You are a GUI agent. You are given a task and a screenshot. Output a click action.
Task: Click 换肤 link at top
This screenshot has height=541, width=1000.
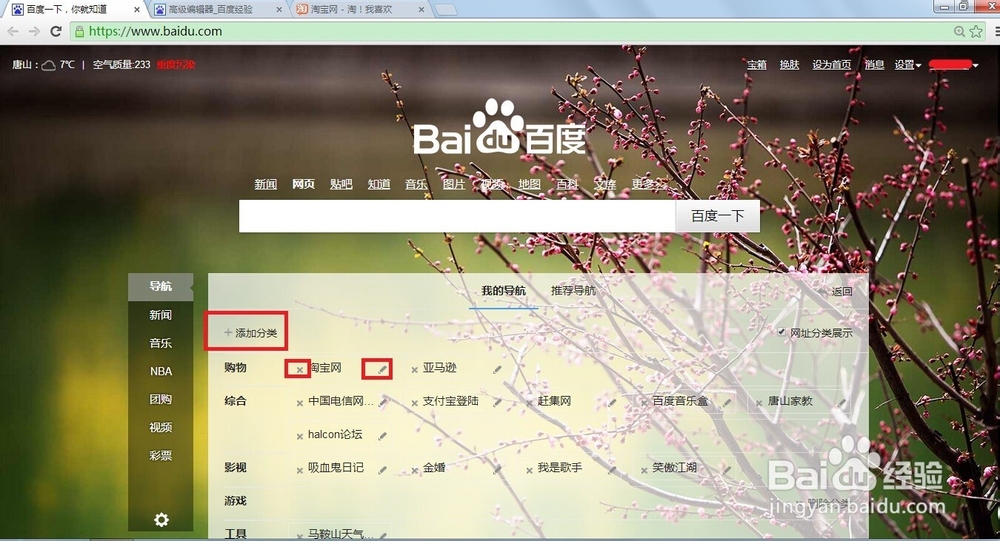tap(790, 64)
